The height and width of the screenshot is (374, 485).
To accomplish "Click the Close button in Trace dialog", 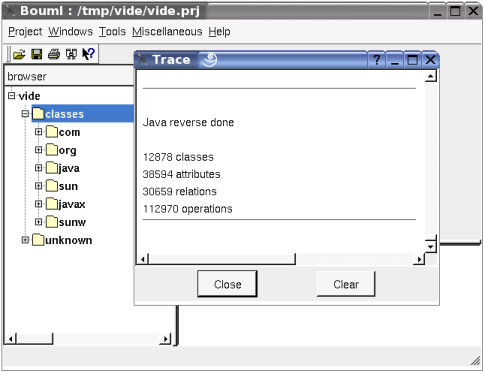I will tap(227, 284).
